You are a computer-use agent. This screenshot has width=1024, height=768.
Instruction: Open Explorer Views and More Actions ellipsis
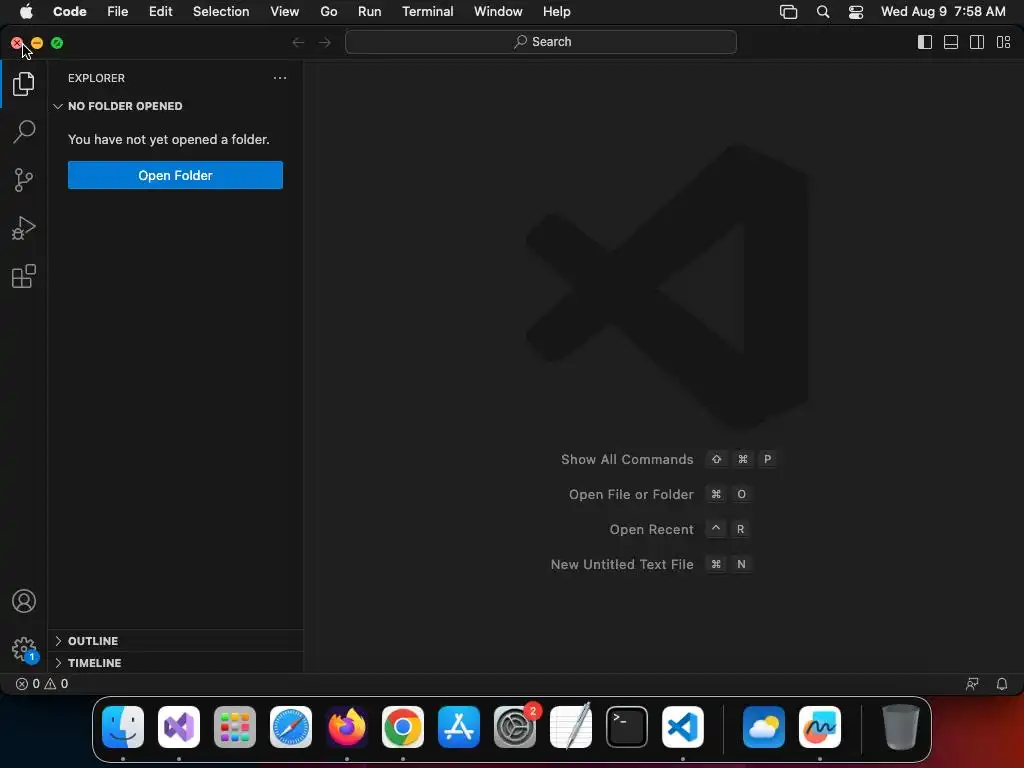[280, 78]
